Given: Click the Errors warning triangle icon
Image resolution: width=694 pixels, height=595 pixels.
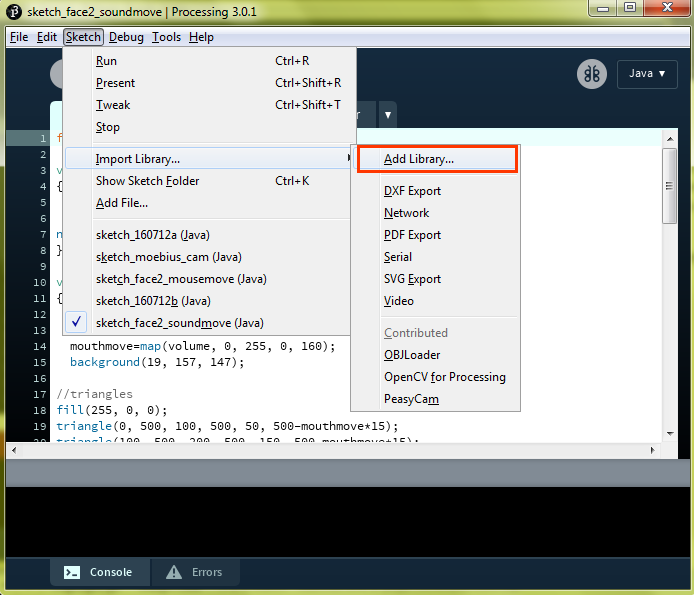Looking at the screenshot, I should click(x=174, y=572).
